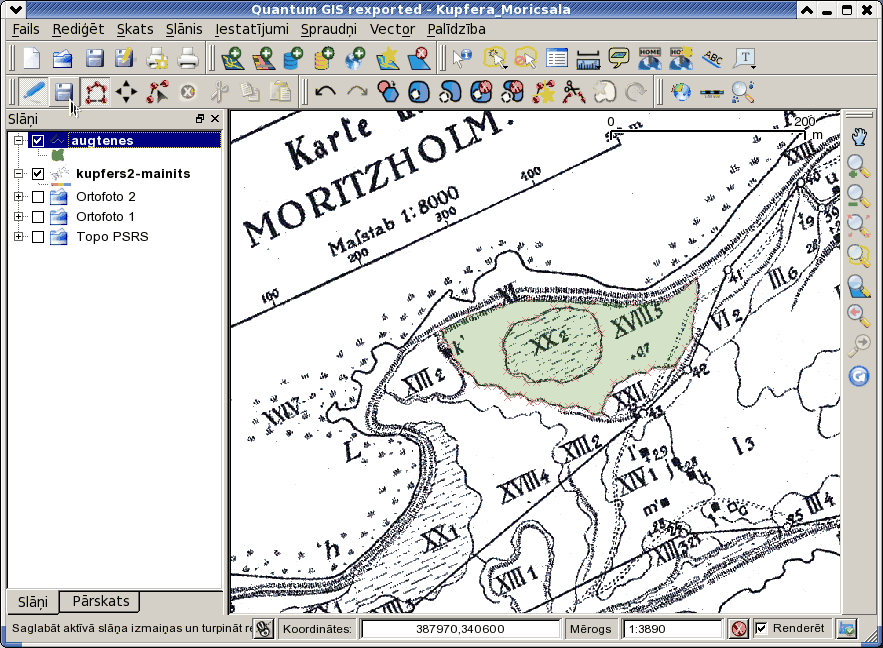Image resolution: width=883 pixels, height=648 pixels.
Task: Select the augtenes layer name
Action: tap(102, 140)
